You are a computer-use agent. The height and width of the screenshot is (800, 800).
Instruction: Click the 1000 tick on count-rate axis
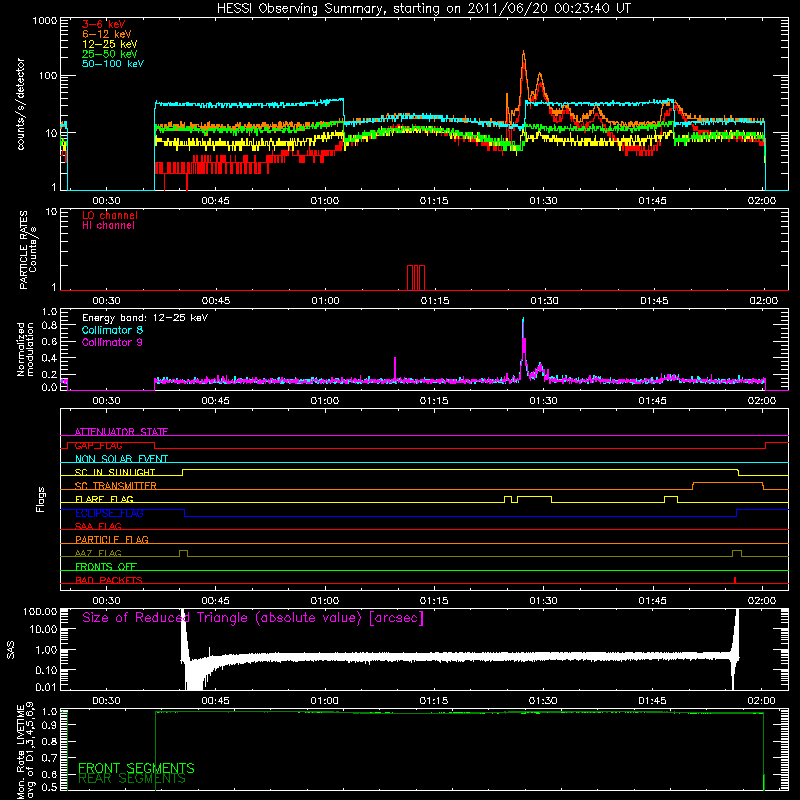pyautogui.click(x=44, y=21)
